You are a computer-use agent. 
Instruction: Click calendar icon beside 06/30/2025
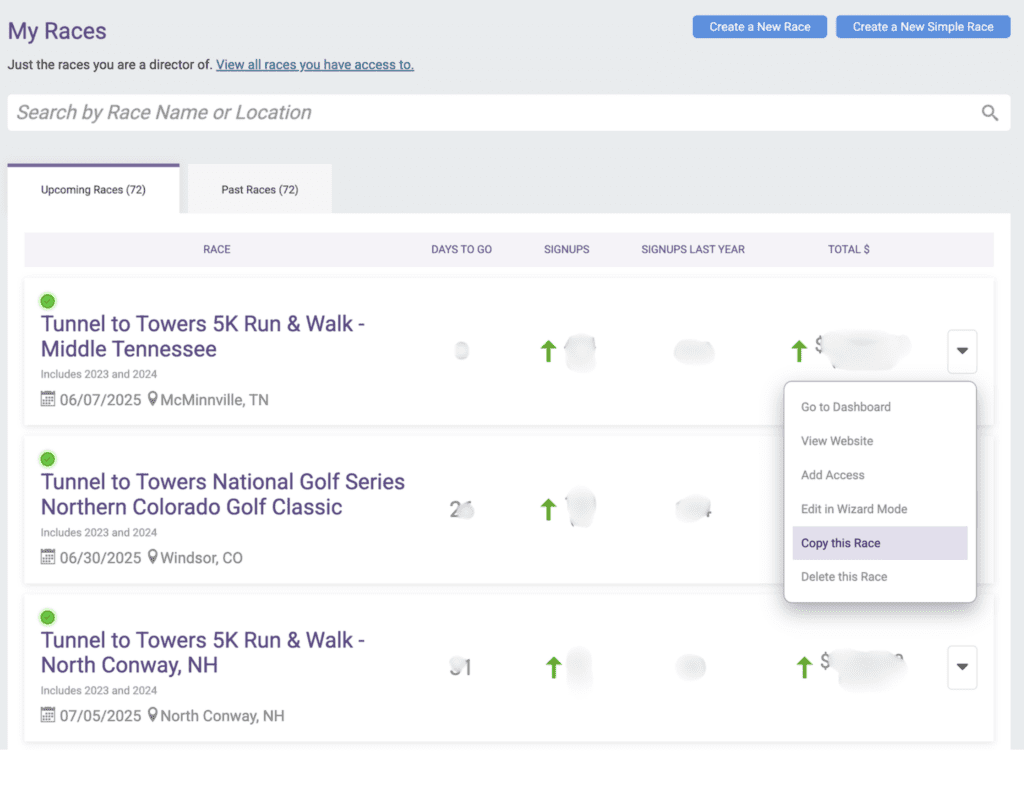48,557
